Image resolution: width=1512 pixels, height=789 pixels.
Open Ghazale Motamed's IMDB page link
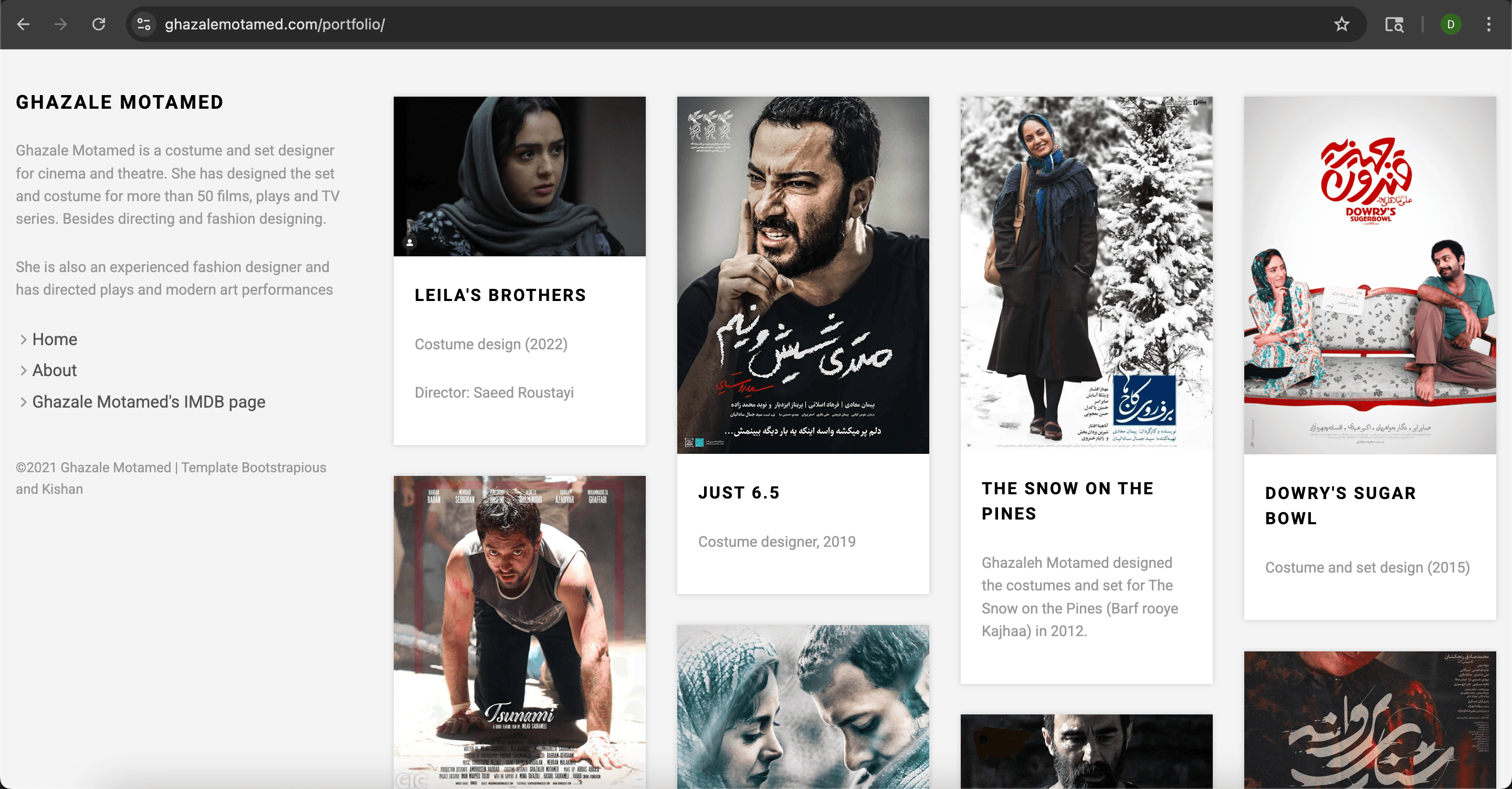[x=149, y=402]
